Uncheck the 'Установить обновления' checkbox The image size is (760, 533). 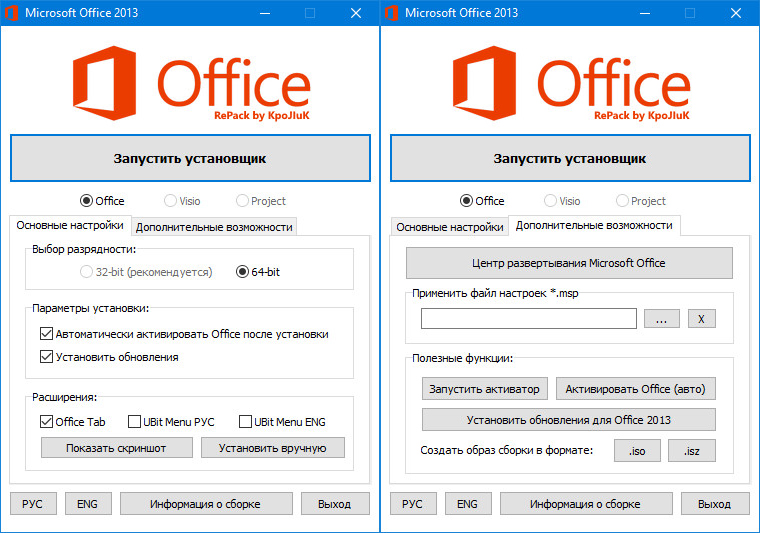pyautogui.click(x=46, y=357)
